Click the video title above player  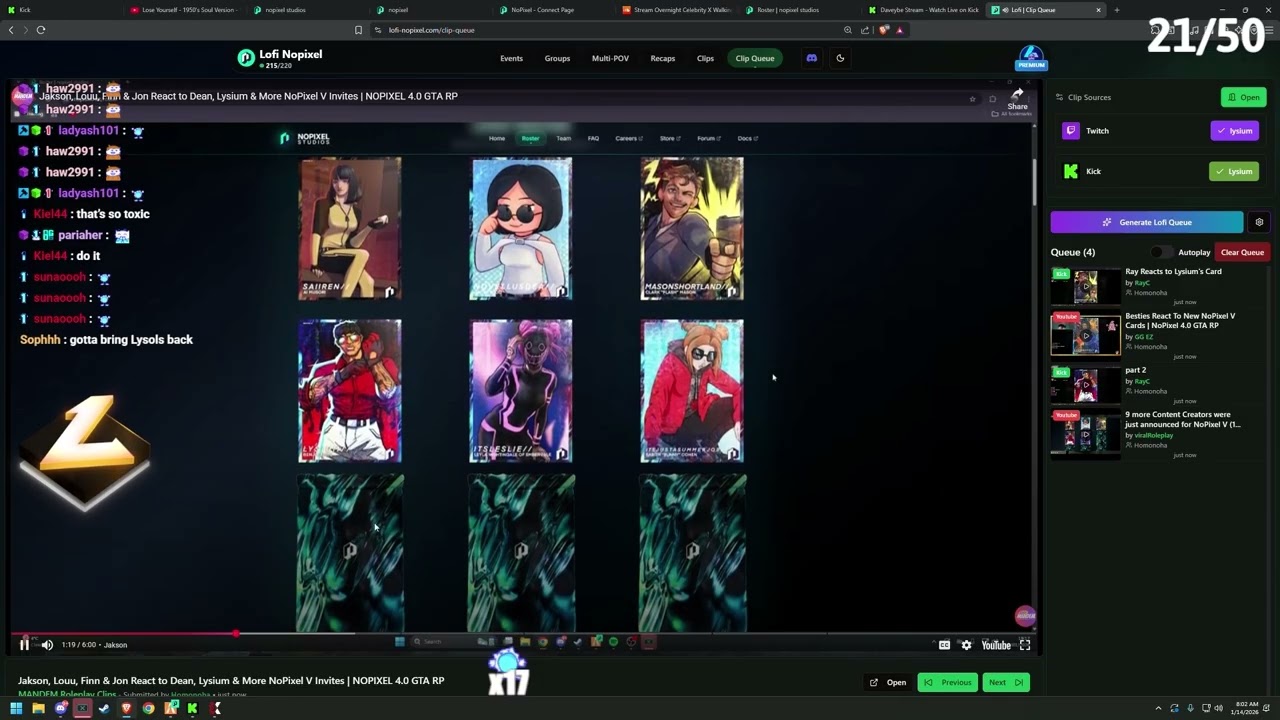pyautogui.click(x=250, y=96)
